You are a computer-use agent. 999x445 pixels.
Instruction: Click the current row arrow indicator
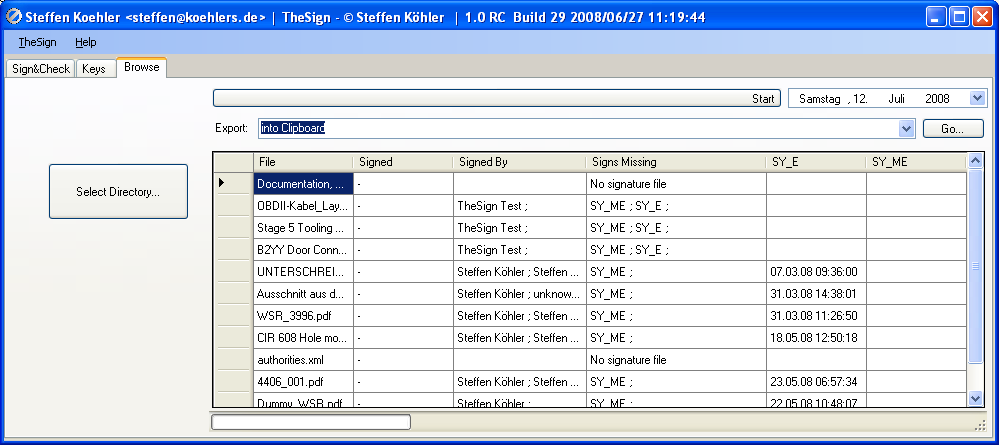point(222,183)
